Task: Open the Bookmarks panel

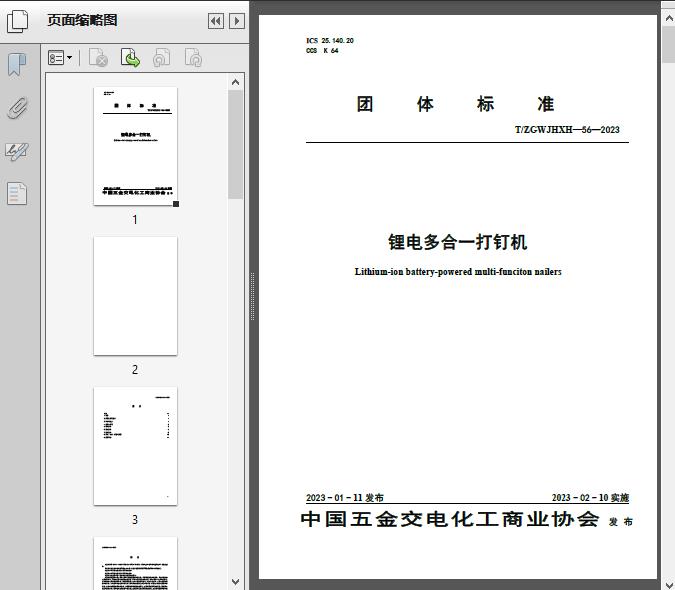Action: click(x=17, y=65)
